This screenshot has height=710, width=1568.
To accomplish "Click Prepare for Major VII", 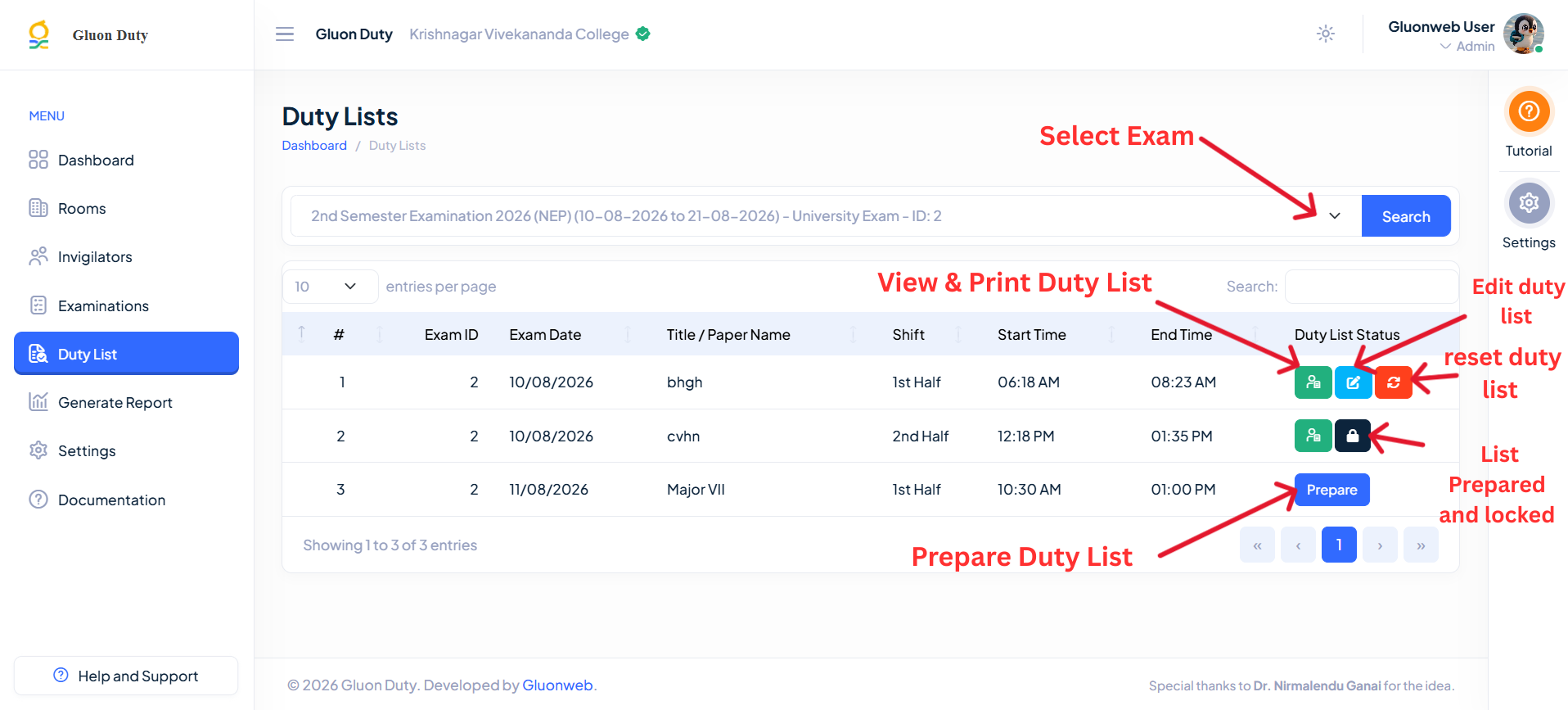I will tap(1331, 490).
